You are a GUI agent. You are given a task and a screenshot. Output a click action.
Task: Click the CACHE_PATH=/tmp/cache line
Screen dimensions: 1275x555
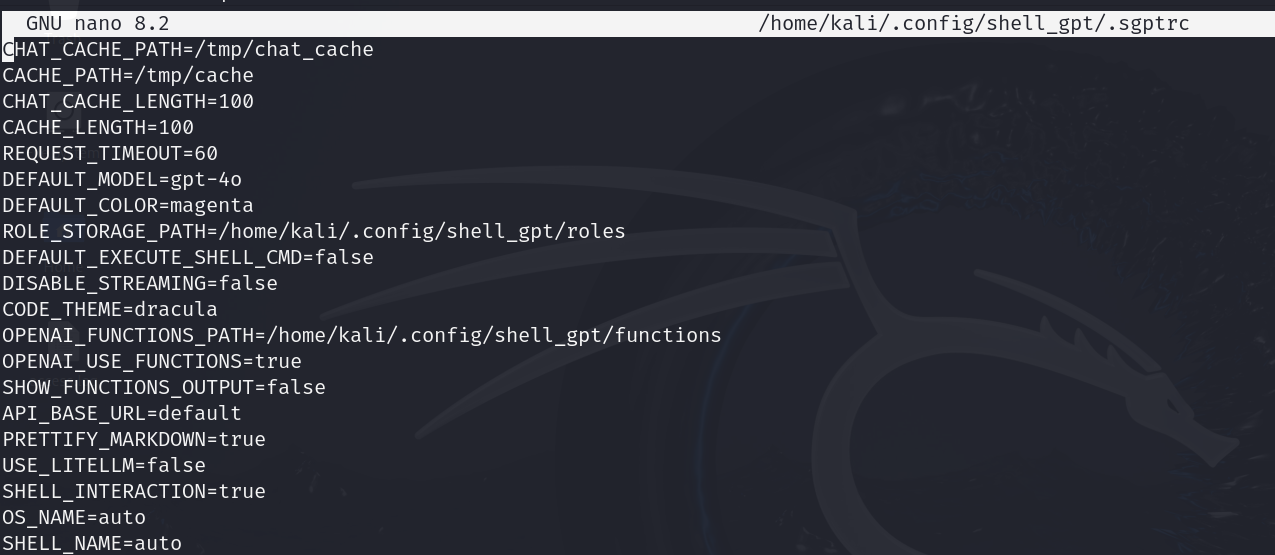128,75
